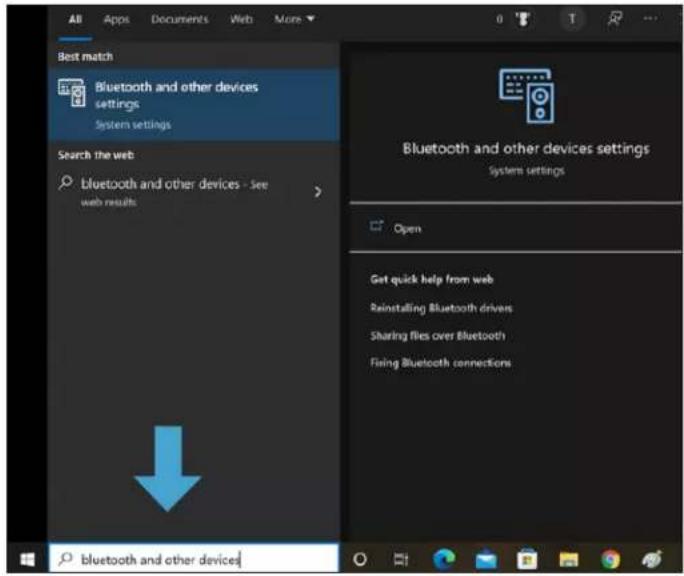Expand web results chevron arrow
This screenshot has height=576, width=684.
(318, 192)
